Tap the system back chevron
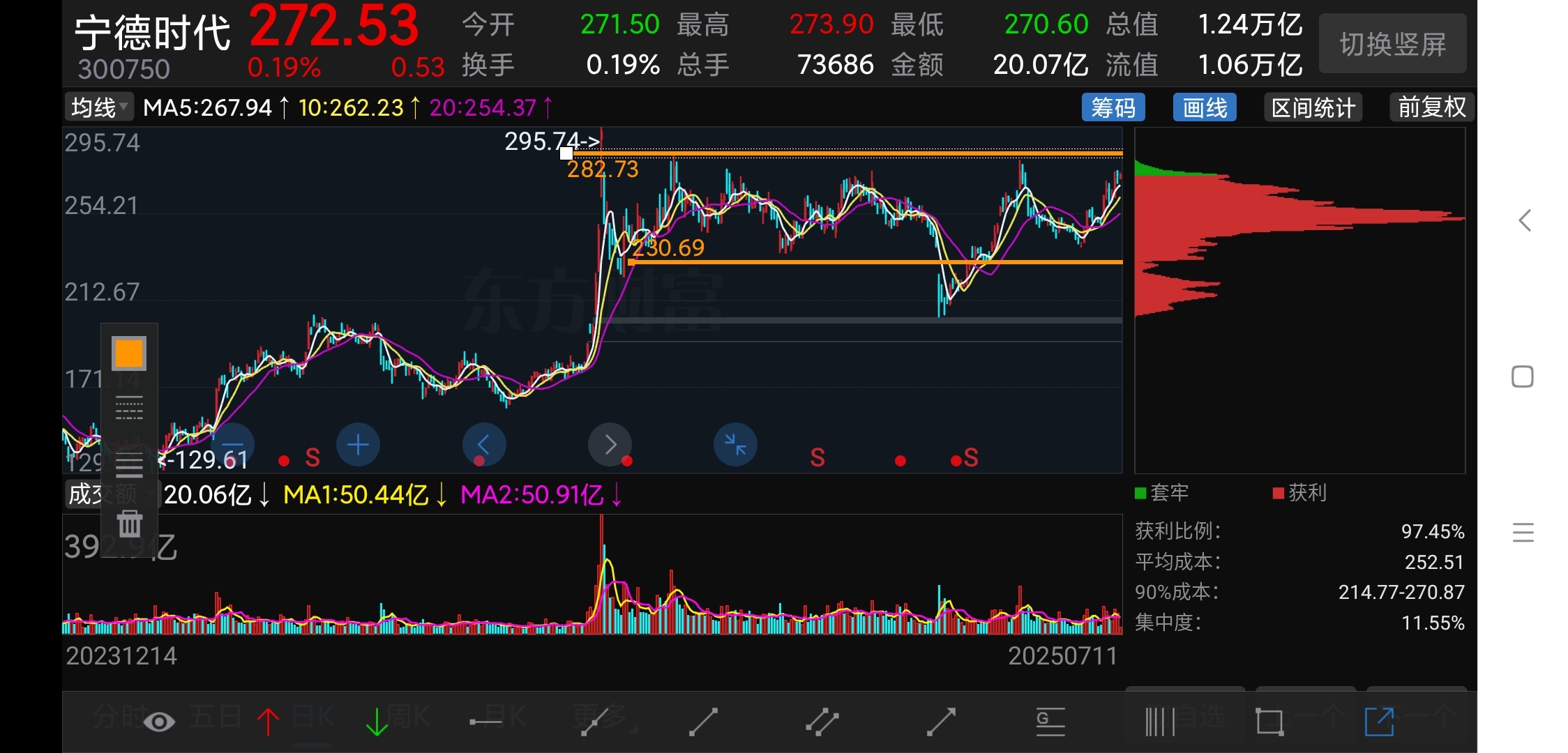1568x753 pixels. [1525, 220]
